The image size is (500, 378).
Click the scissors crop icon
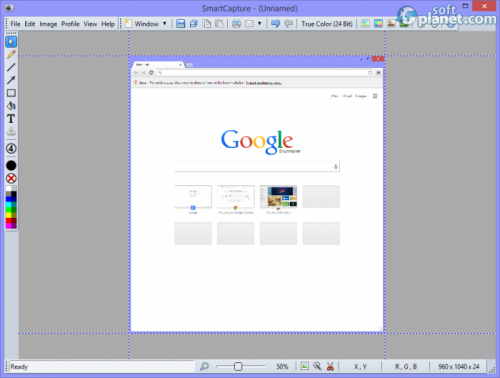(330, 366)
